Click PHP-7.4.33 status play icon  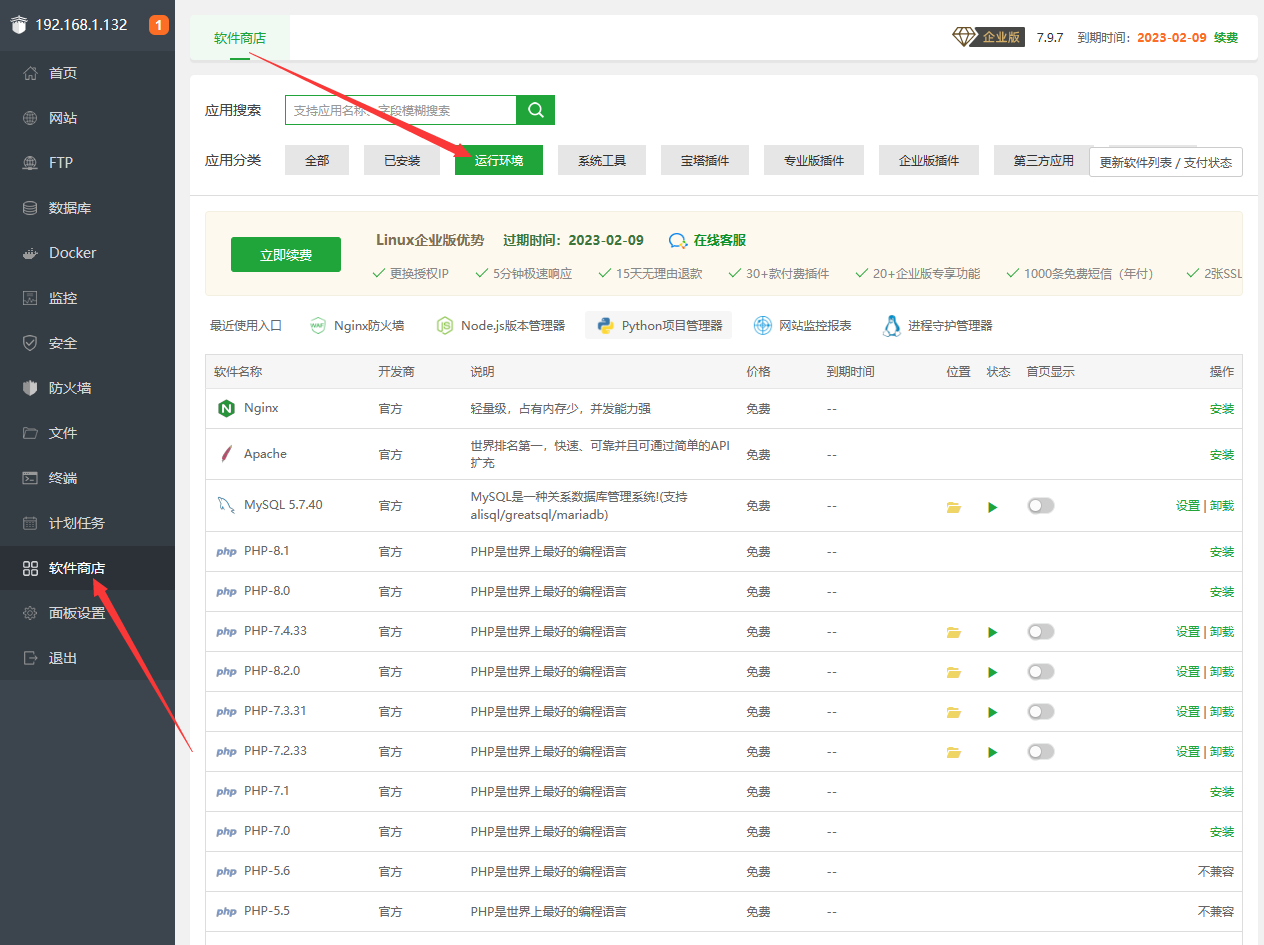993,632
